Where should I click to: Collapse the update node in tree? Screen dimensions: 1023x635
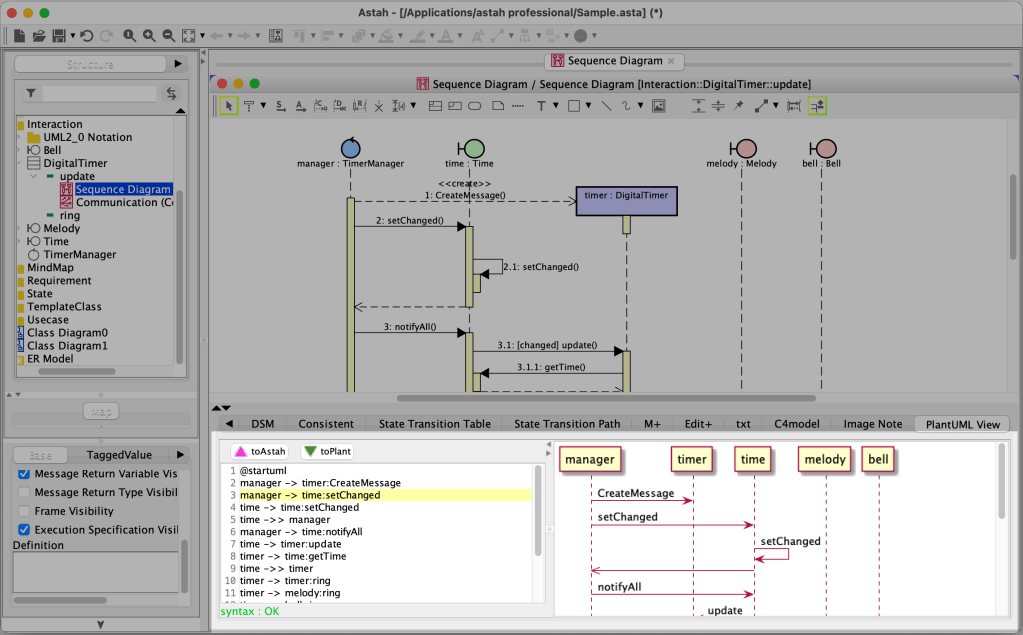(x=33, y=176)
